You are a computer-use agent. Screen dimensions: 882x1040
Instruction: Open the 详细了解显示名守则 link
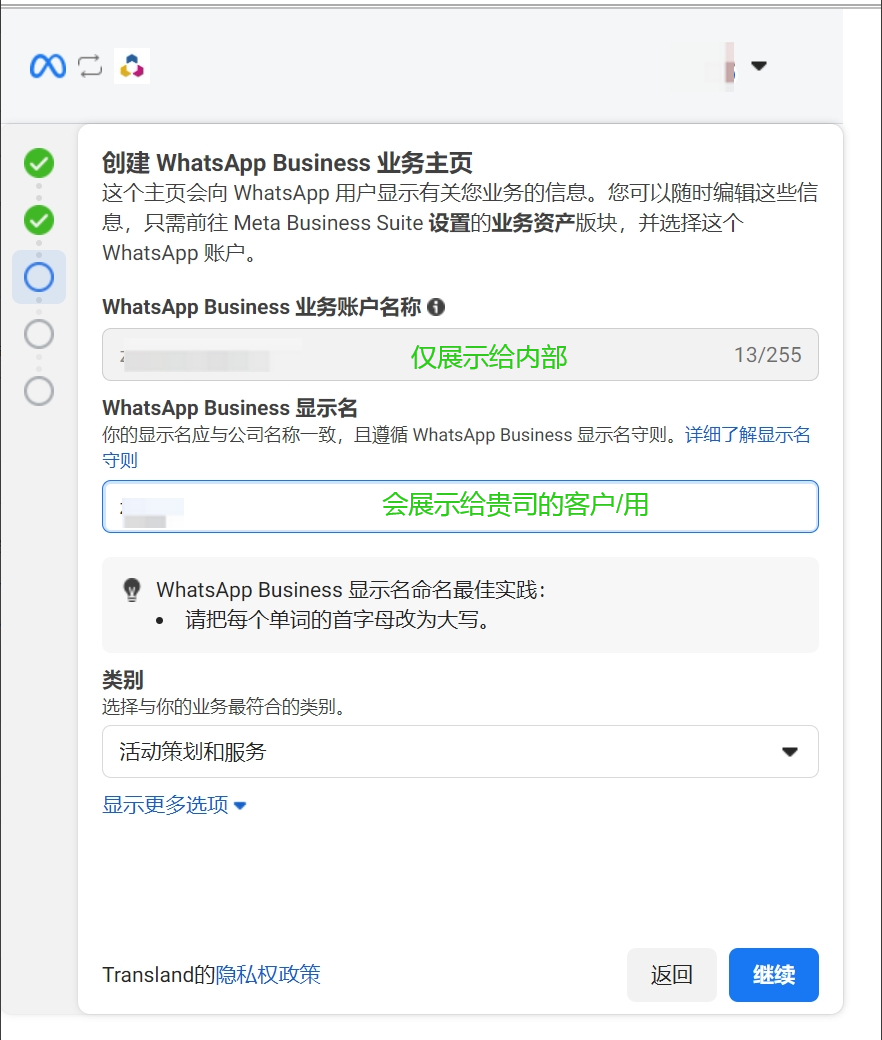tap(747, 435)
